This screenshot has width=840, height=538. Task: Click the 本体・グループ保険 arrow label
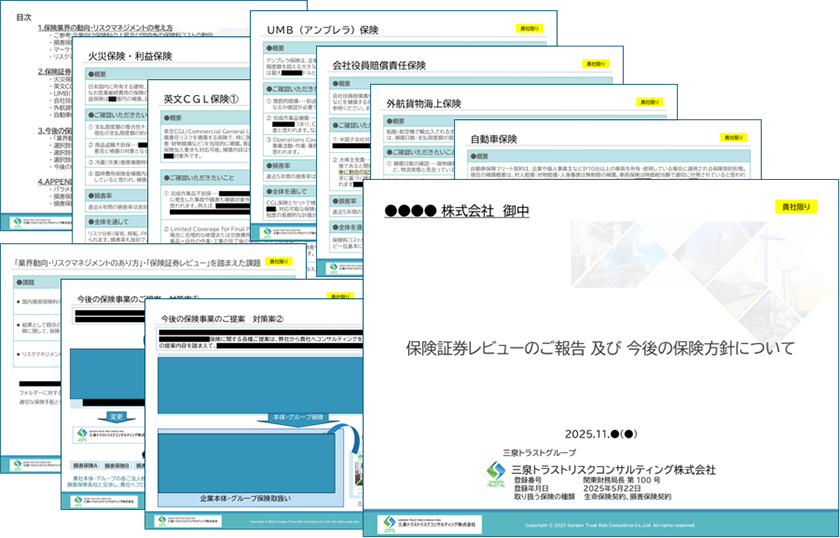click(297, 416)
